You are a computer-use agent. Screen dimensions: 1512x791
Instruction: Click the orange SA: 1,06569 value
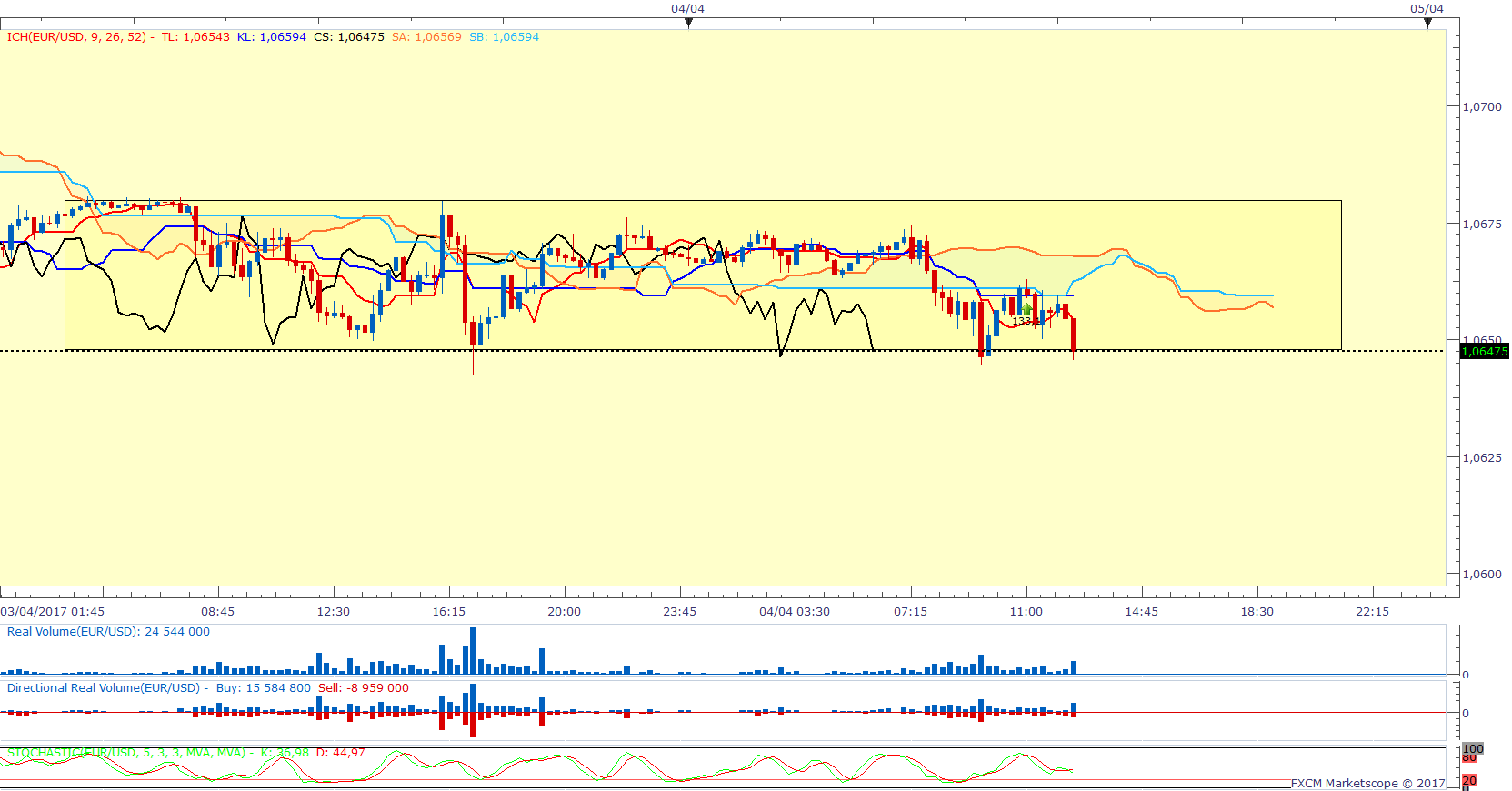[x=427, y=37]
